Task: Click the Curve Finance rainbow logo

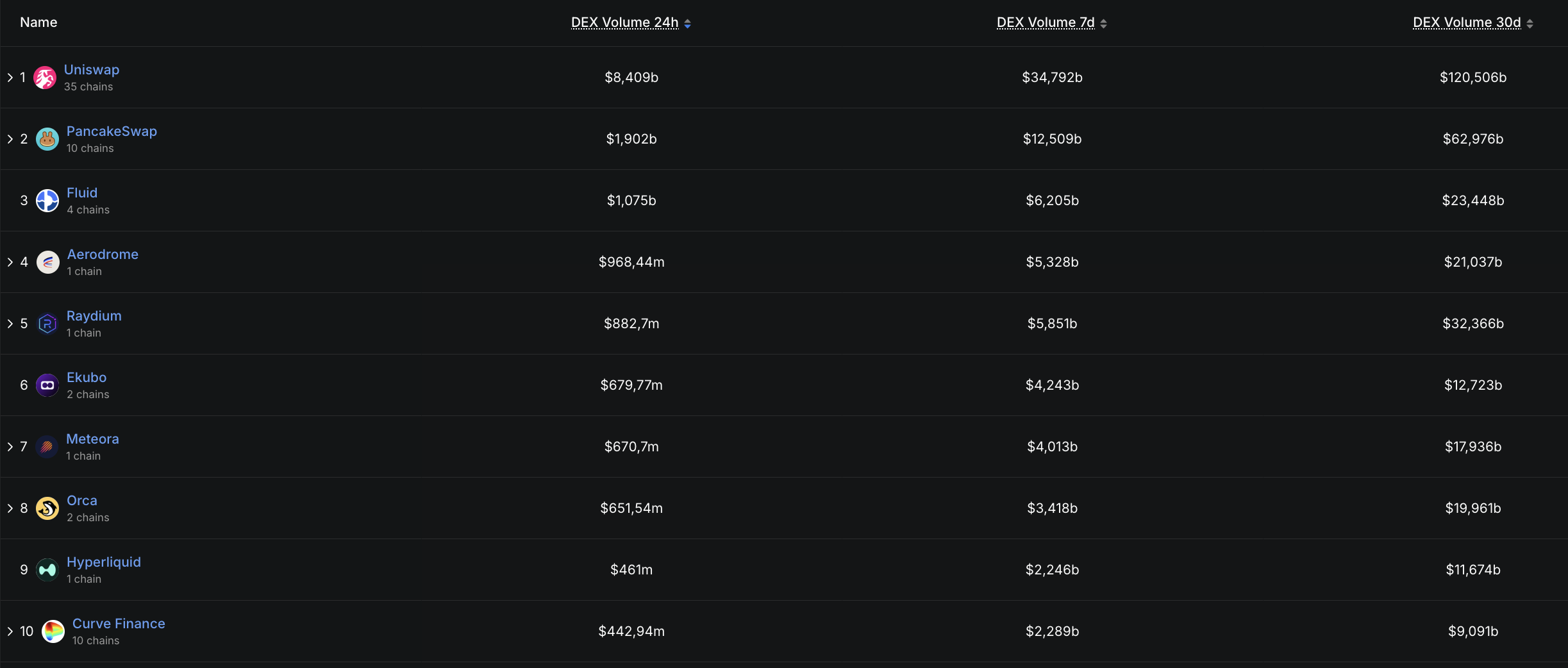Action: (x=53, y=631)
